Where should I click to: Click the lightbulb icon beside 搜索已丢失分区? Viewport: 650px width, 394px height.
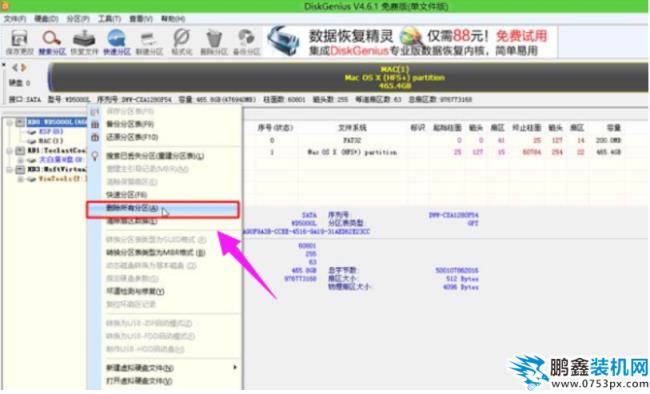click(95, 156)
